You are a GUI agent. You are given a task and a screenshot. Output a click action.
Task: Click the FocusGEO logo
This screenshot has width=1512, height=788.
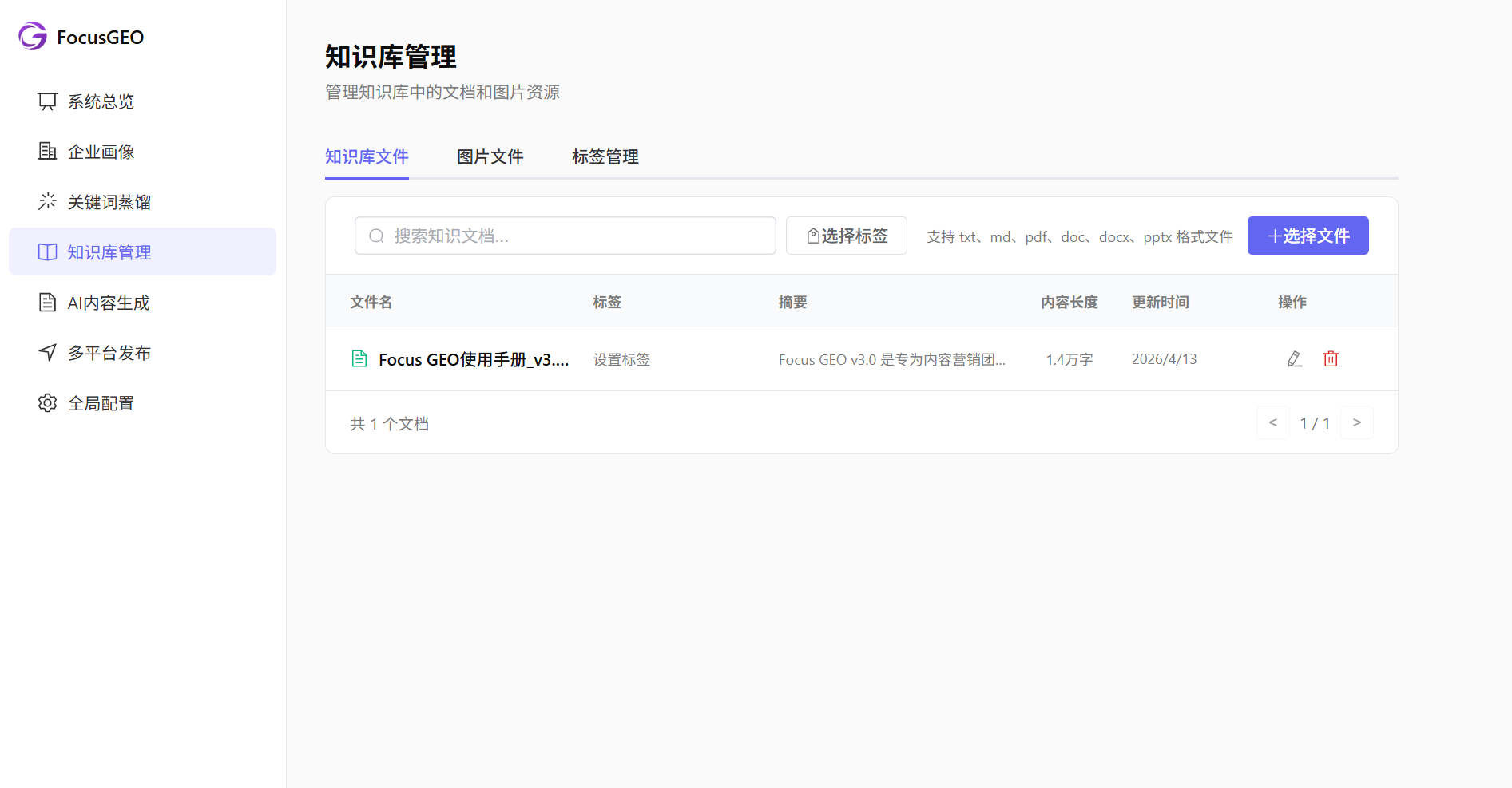pos(80,36)
